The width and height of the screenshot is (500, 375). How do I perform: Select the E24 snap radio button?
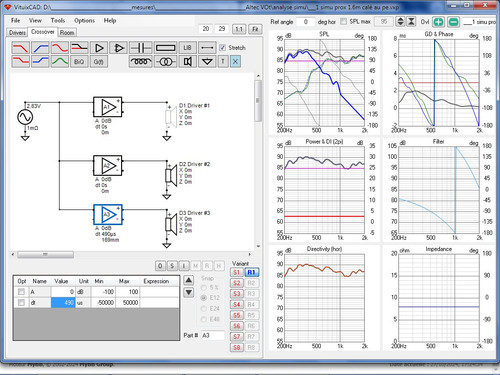pyautogui.click(x=203, y=309)
